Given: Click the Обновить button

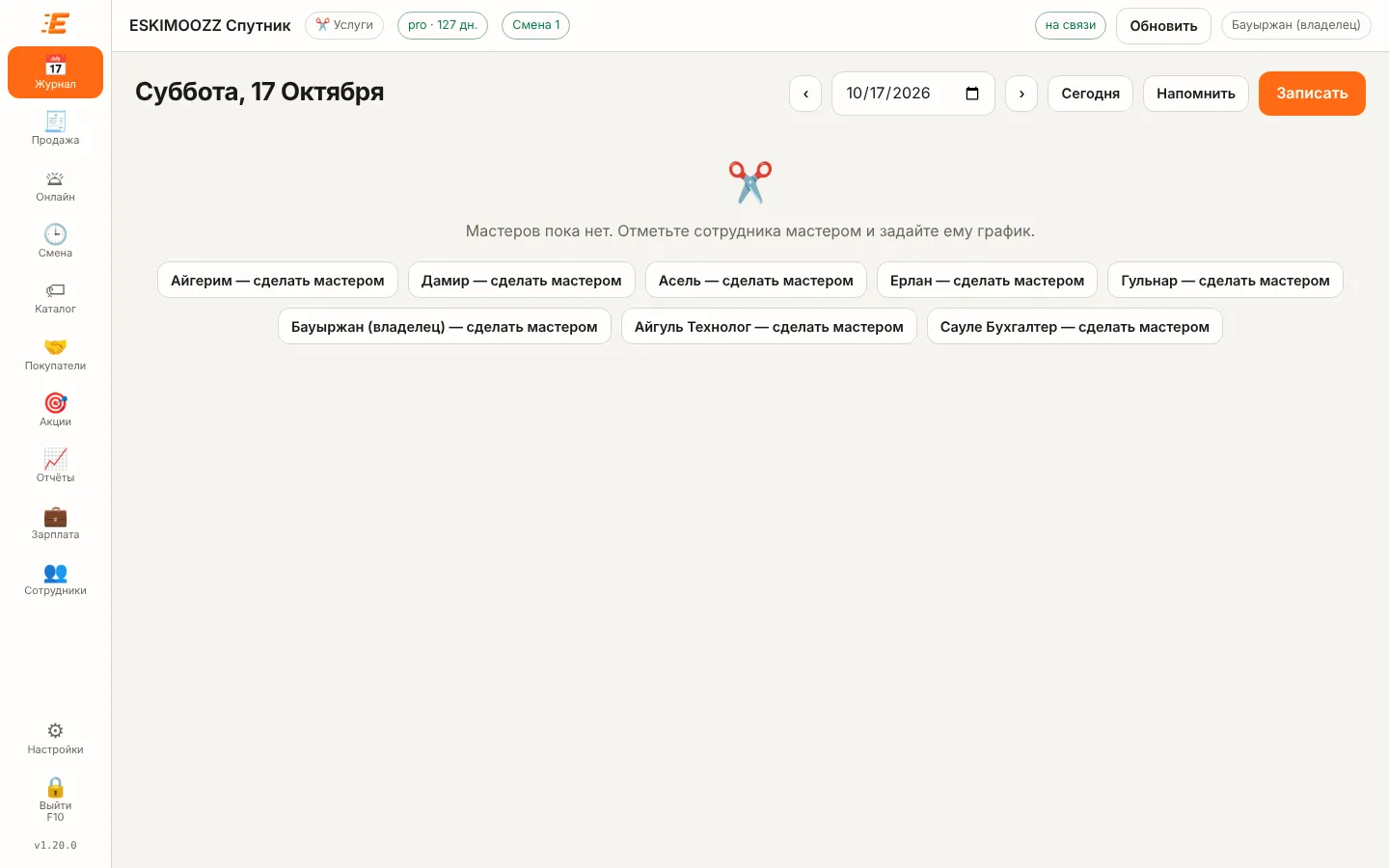Looking at the screenshot, I should tap(1163, 26).
